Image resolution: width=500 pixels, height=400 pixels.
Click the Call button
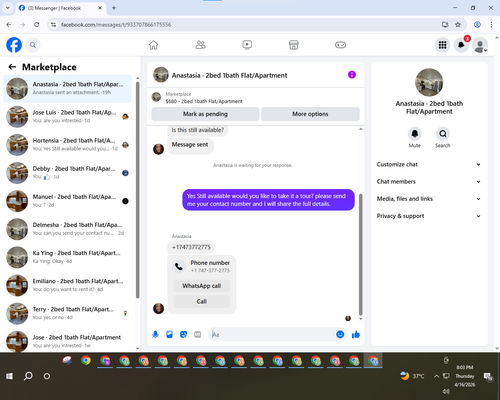[x=202, y=301]
